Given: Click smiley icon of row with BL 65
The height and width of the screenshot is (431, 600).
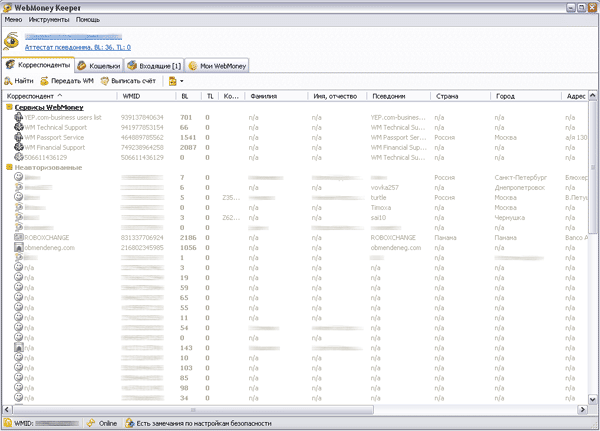Looking at the screenshot, I should point(18,297).
